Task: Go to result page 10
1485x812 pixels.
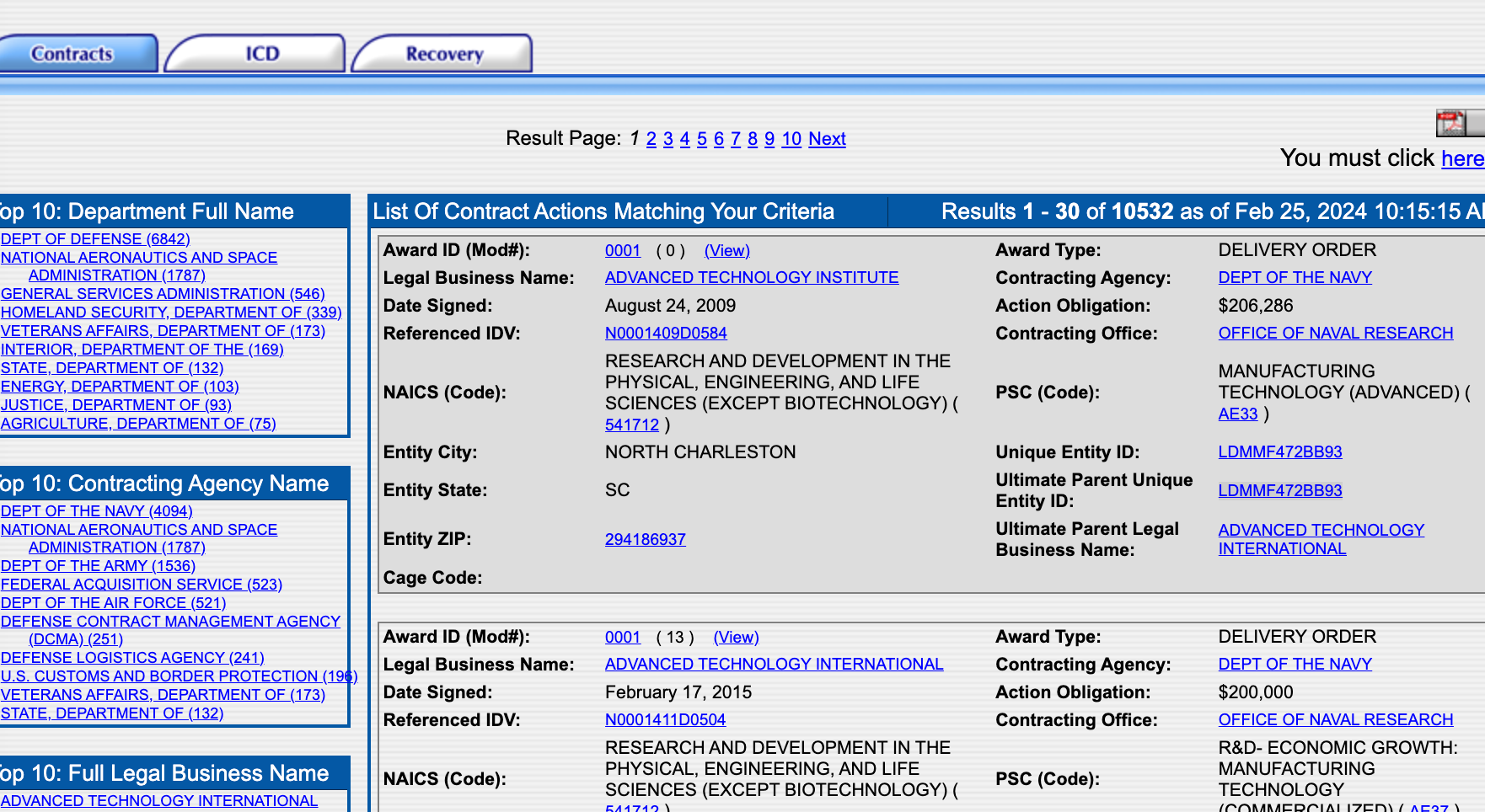Action: click(x=791, y=139)
